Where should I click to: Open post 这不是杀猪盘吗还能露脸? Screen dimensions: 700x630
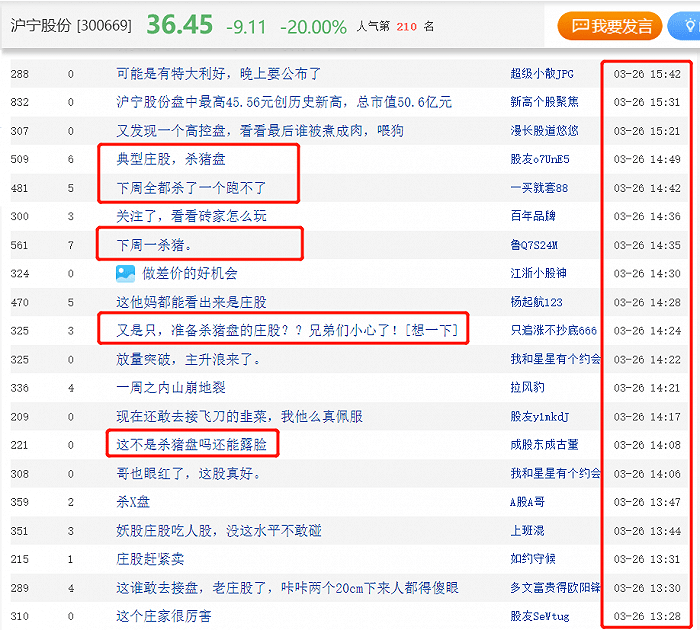[x=191, y=444]
